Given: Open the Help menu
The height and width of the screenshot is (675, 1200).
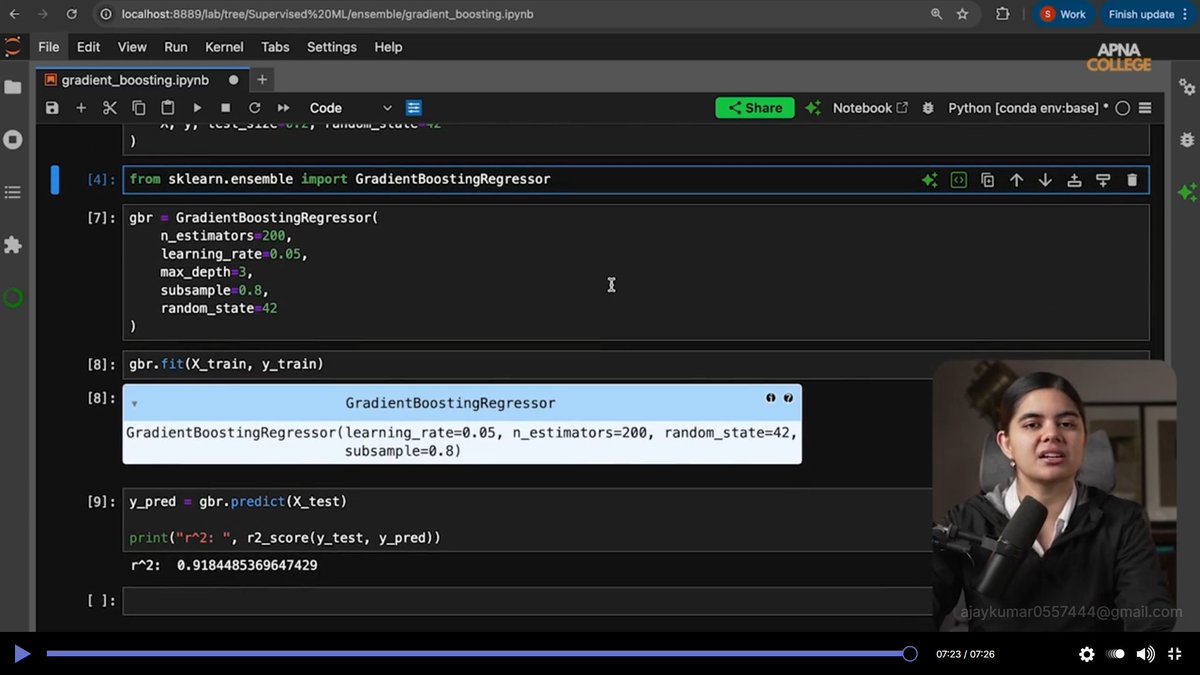Looking at the screenshot, I should [388, 47].
